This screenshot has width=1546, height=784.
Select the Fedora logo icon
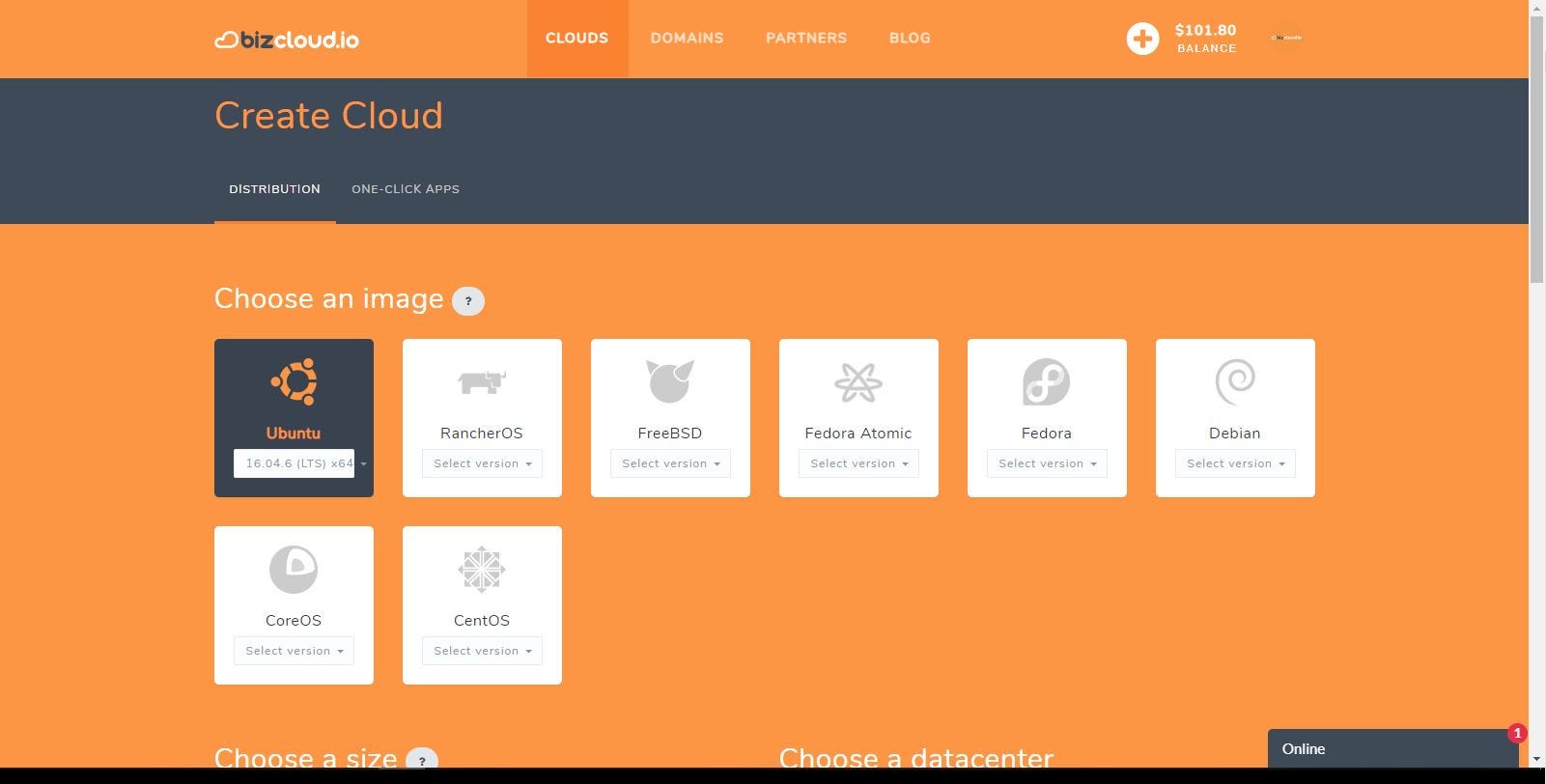point(1047,381)
